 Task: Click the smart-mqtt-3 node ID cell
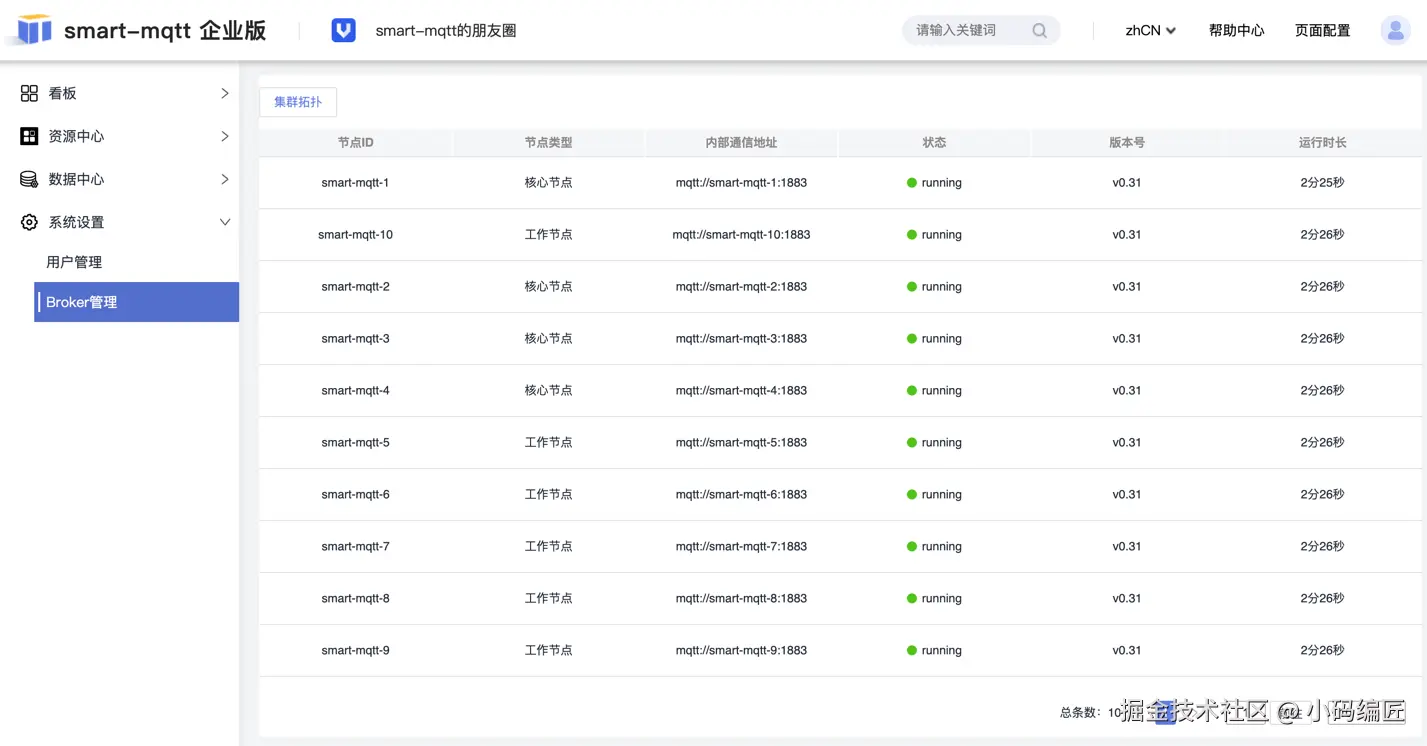tap(355, 339)
